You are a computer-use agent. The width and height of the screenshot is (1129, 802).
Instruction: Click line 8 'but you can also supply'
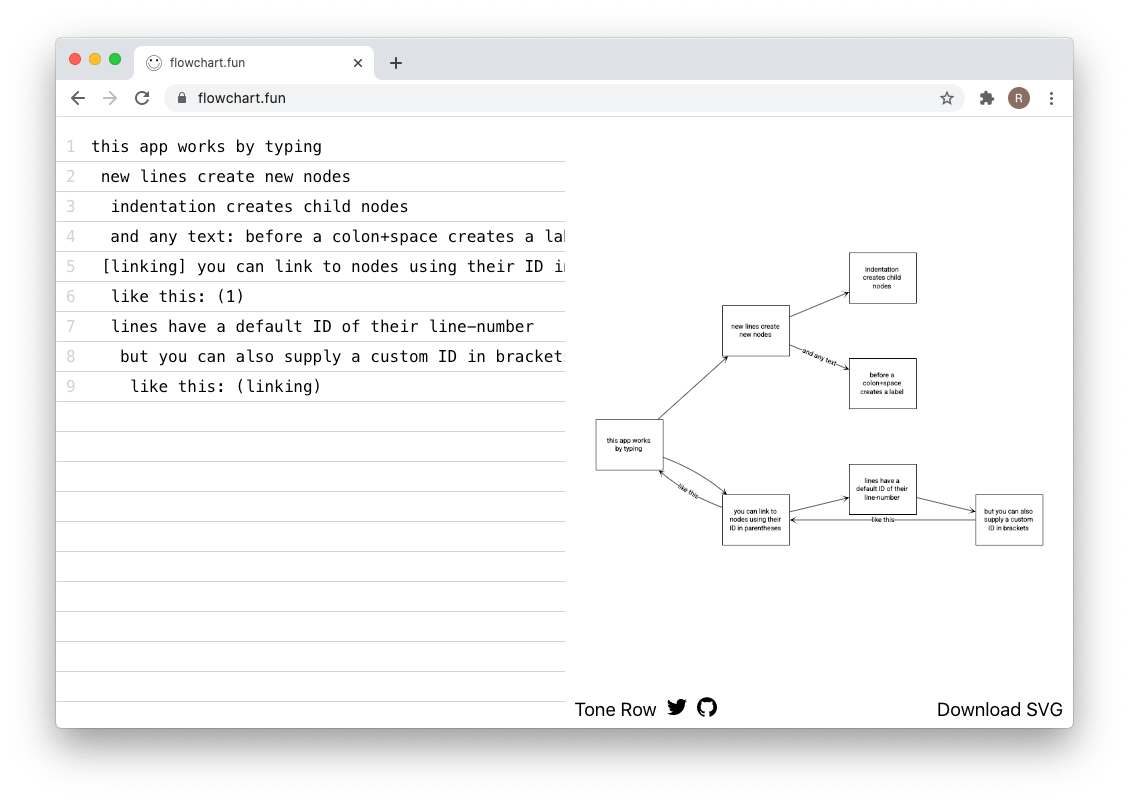342,356
